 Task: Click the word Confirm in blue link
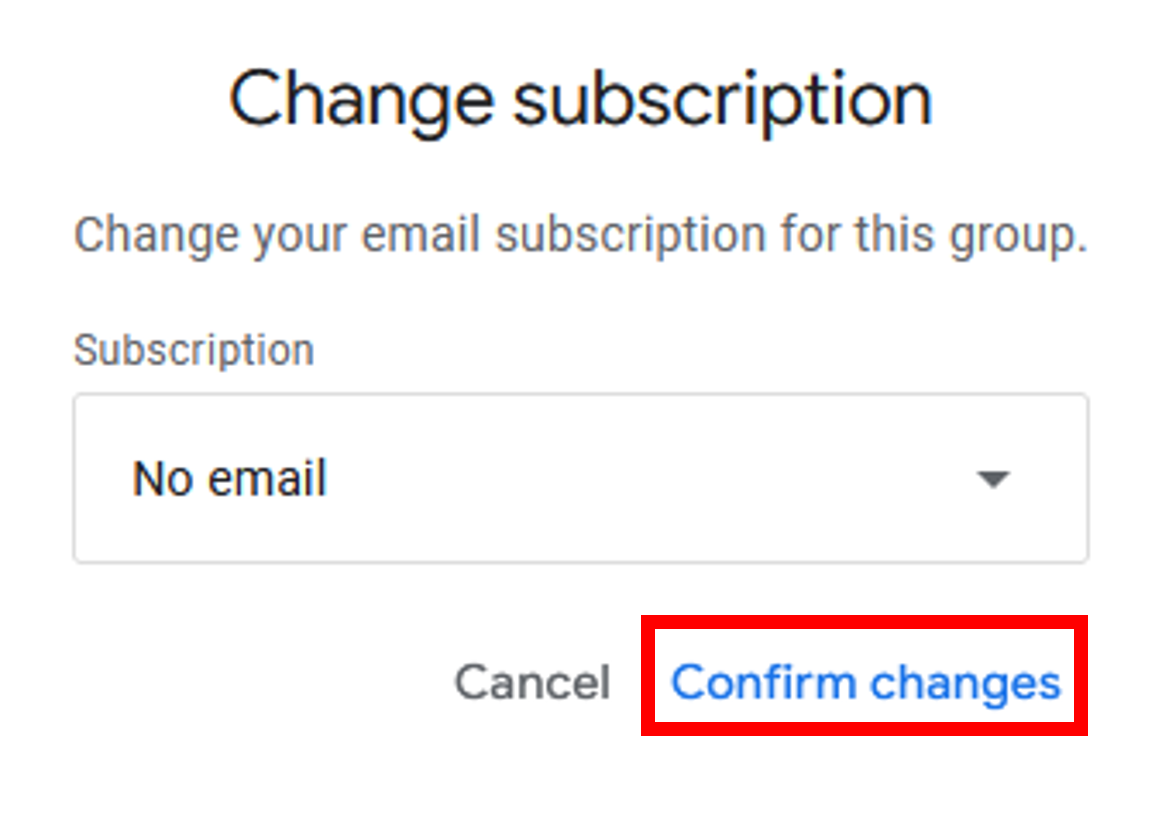(763, 683)
